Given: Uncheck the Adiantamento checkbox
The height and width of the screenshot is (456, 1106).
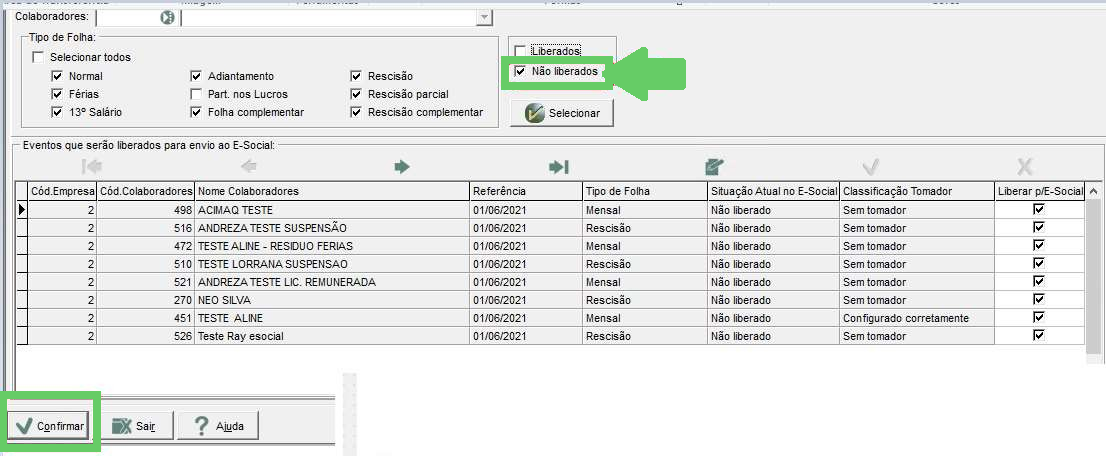Looking at the screenshot, I should tap(196, 76).
